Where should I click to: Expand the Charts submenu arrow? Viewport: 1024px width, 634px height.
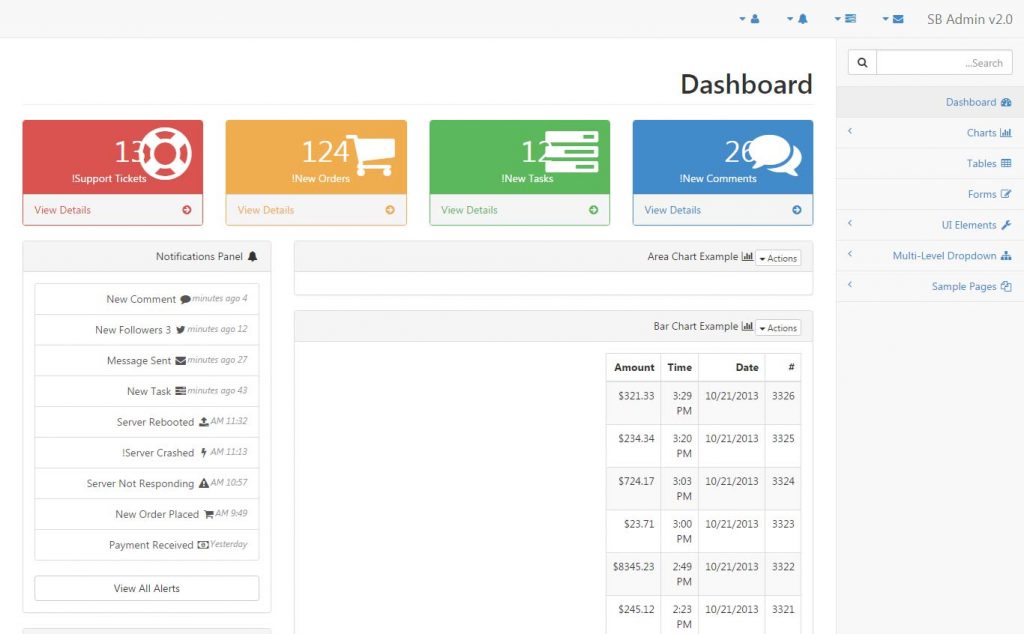850,131
